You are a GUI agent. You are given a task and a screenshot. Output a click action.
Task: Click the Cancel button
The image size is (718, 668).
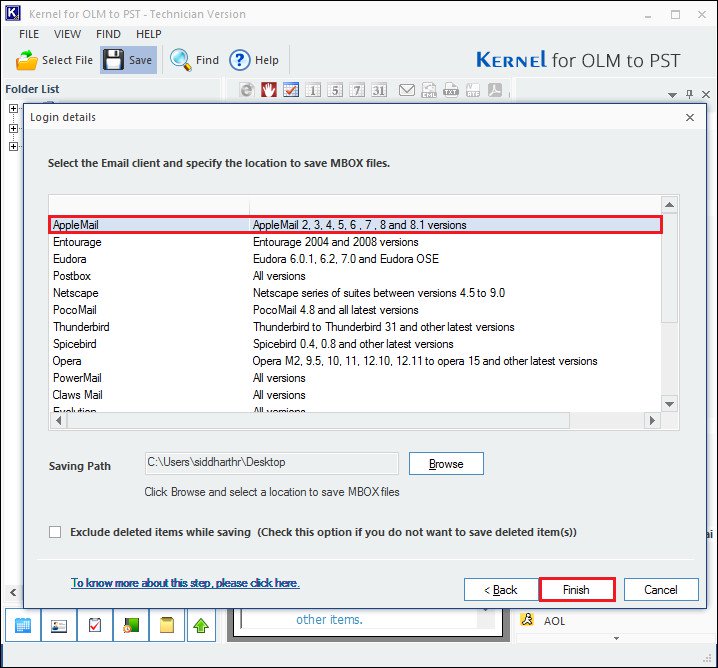click(661, 590)
